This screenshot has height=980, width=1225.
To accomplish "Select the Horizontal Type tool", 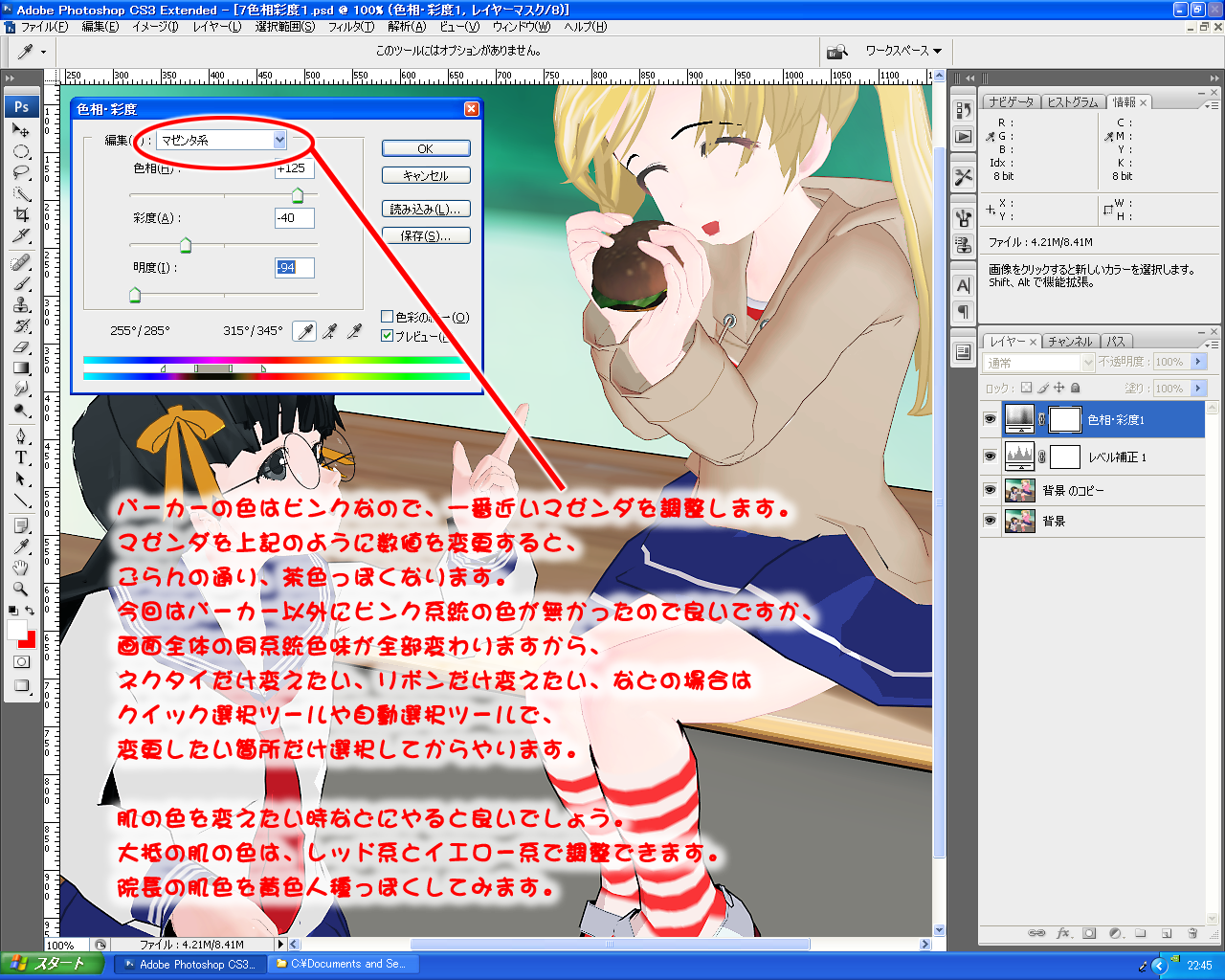I will coord(21,457).
